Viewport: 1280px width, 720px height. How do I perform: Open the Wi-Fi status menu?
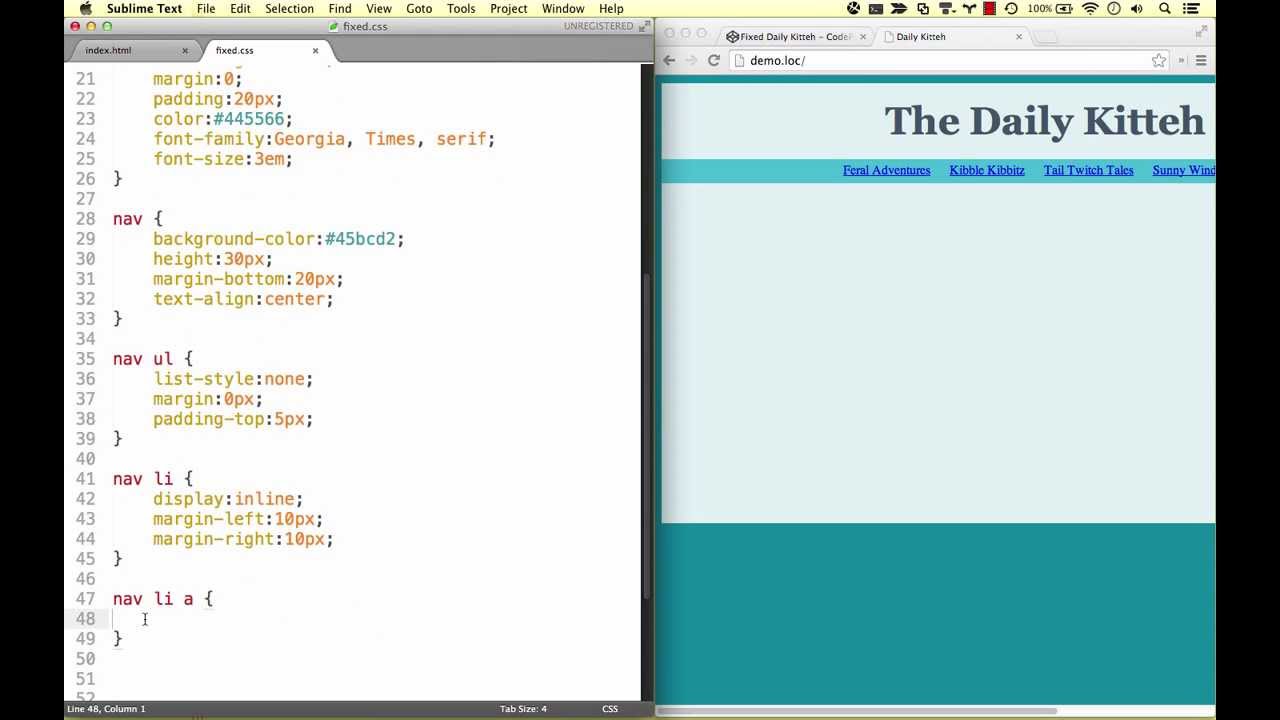[1090, 9]
